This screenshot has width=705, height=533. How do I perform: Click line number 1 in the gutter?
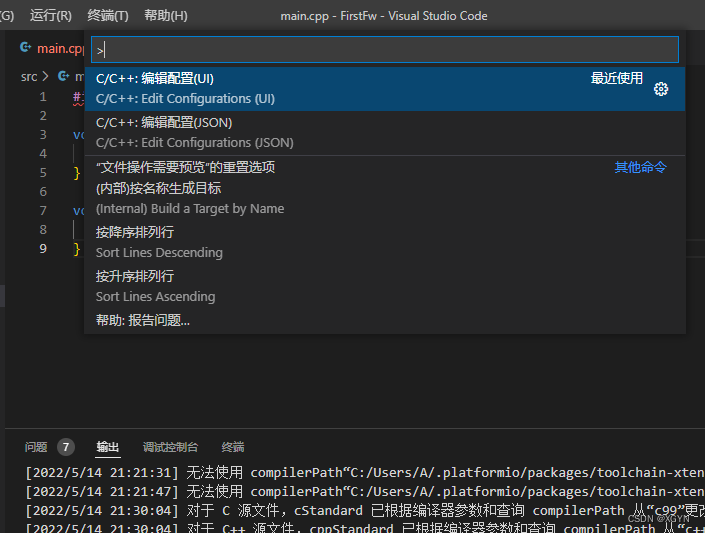(43, 97)
